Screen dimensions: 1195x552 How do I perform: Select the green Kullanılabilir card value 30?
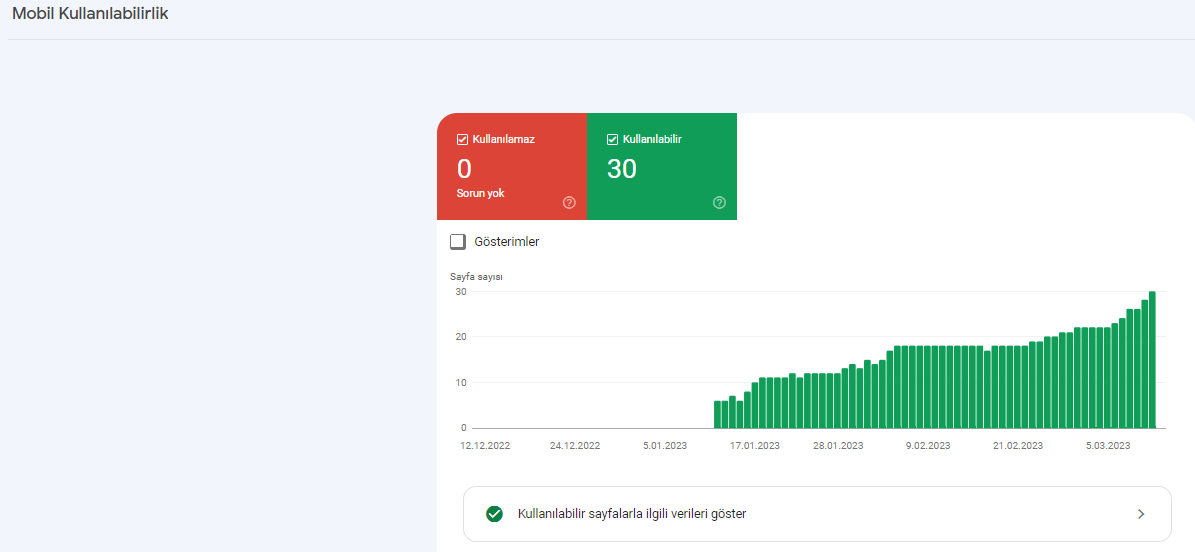pos(622,169)
